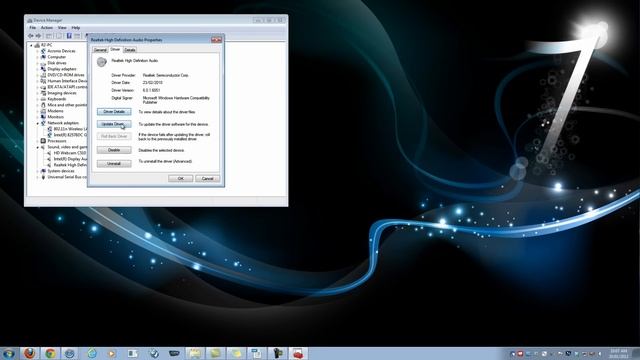Click the Uninstall button in Driver tab

tap(114, 164)
